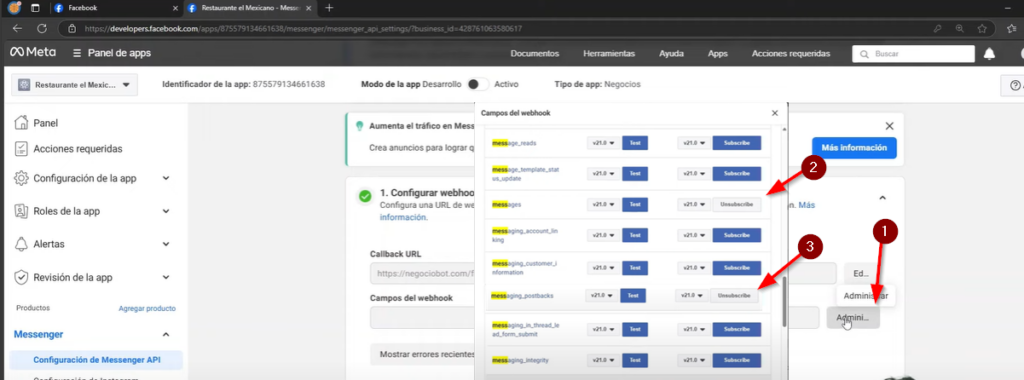
Task: Expand Revisión de la app section
Action: [x=166, y=277]
